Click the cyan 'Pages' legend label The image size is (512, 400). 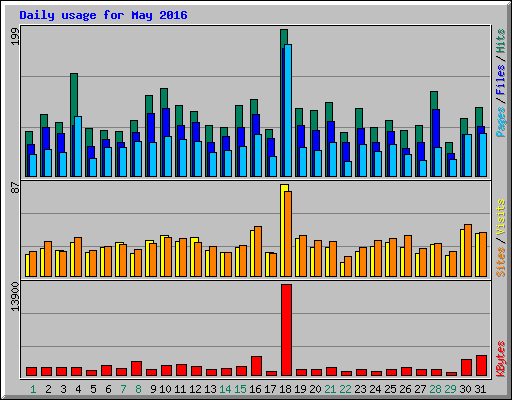(x=500, y=122)
